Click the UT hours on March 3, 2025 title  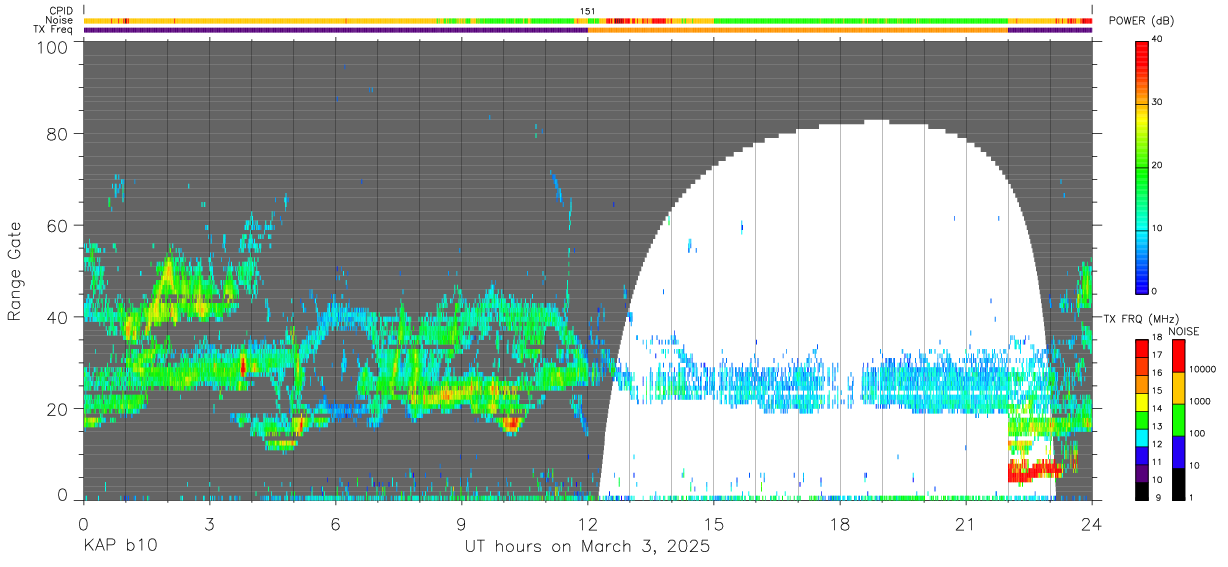tap(587, 547)
